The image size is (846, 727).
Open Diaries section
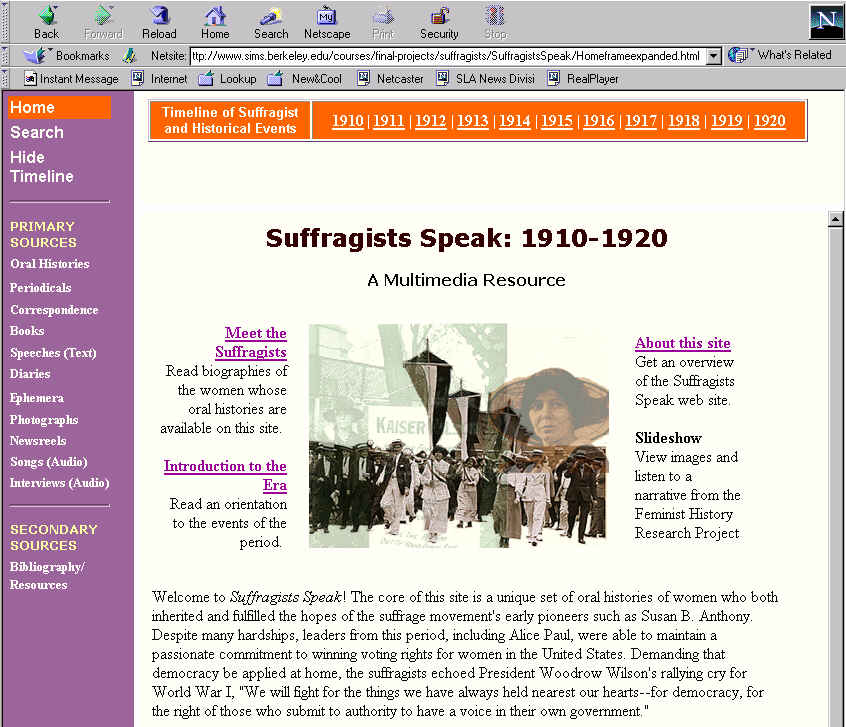[30, 373]
